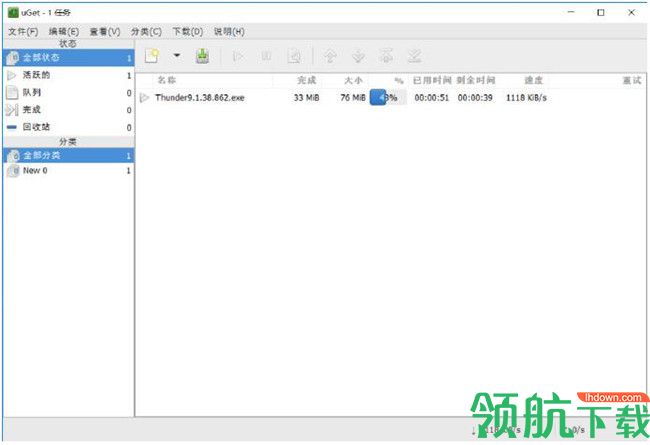The height and width of the screenshot is (445, 650).
Task: Click the new download toolbar icon
Action: [x=152, y=56]
